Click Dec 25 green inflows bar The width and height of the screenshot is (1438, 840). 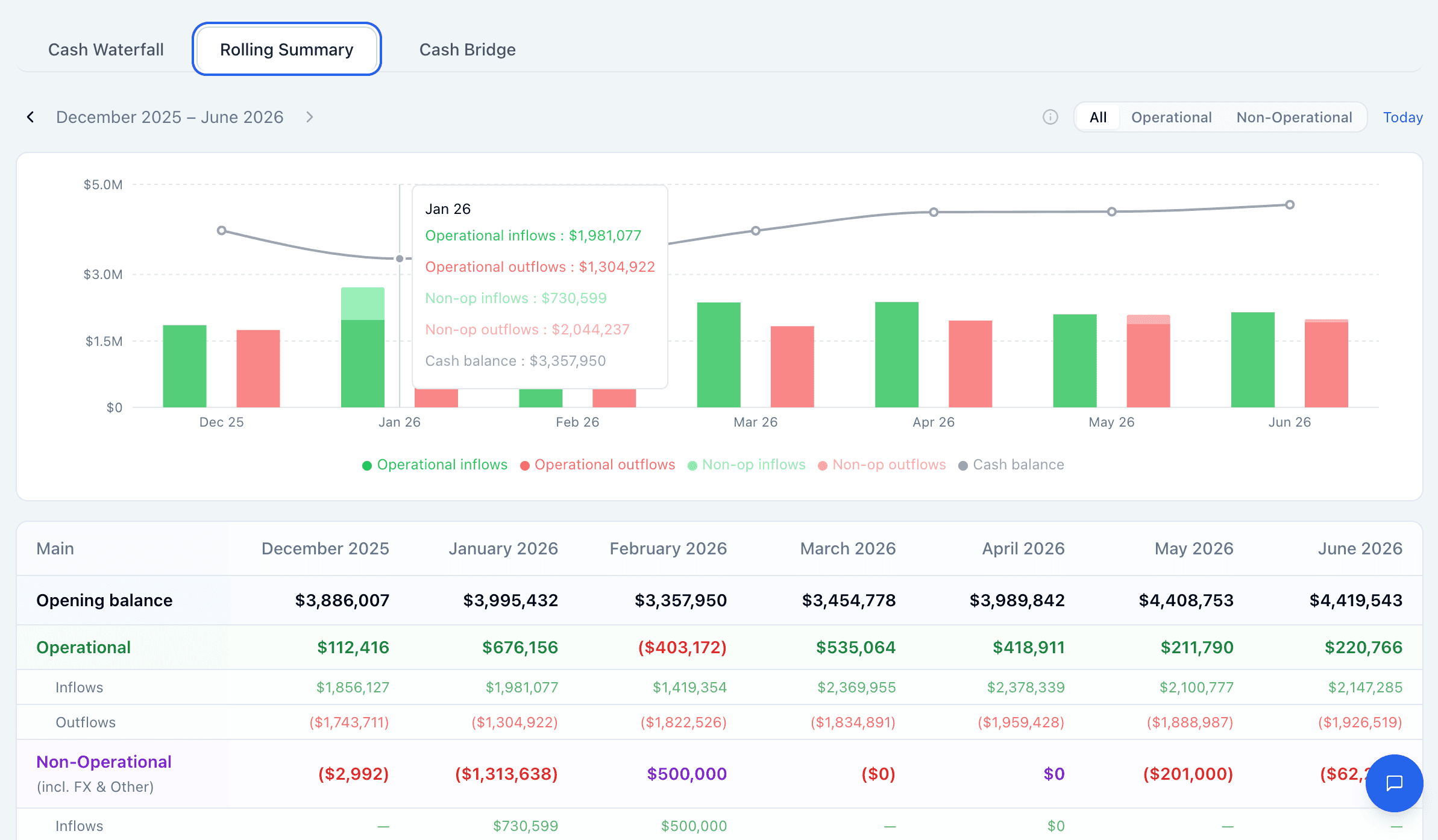pyautogui.click(x=184, y=366)
